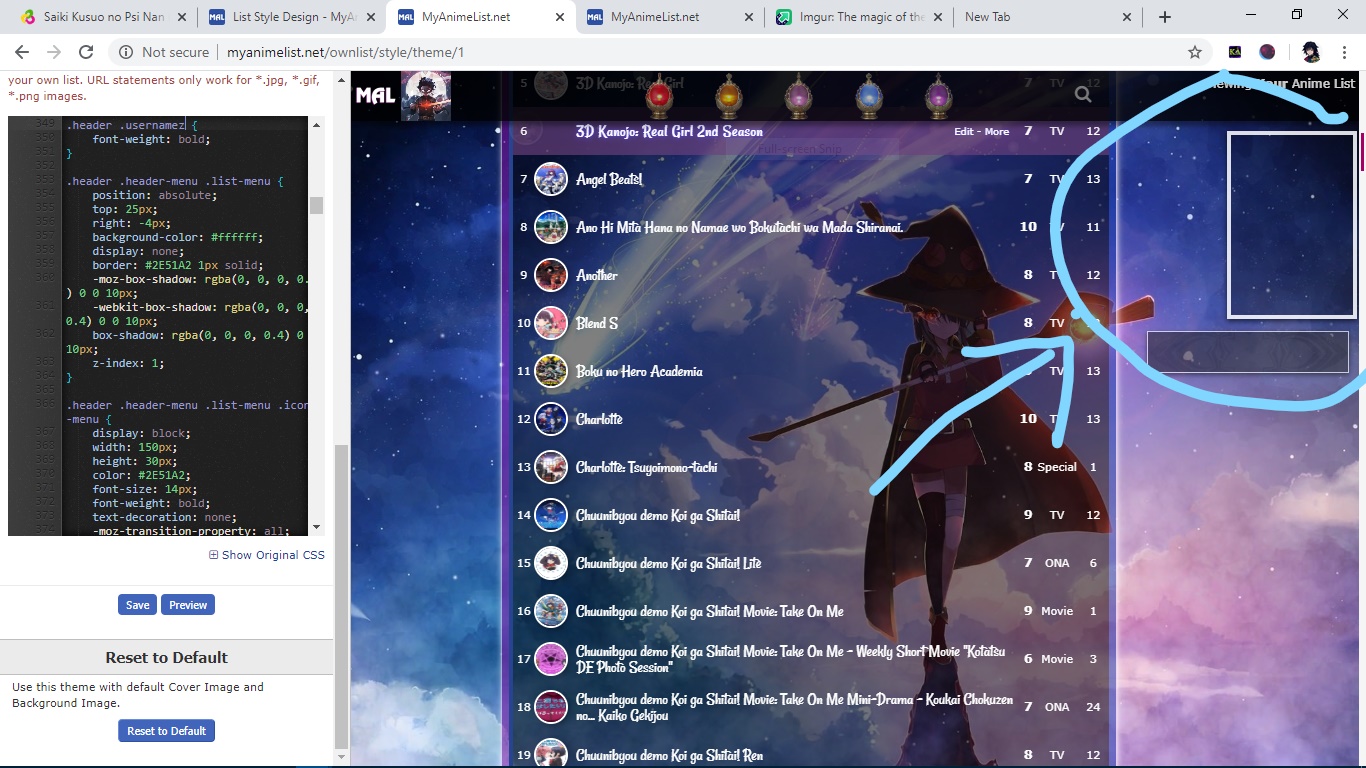
Task: Click the Reset to Default button
Action: click(166, 731)
